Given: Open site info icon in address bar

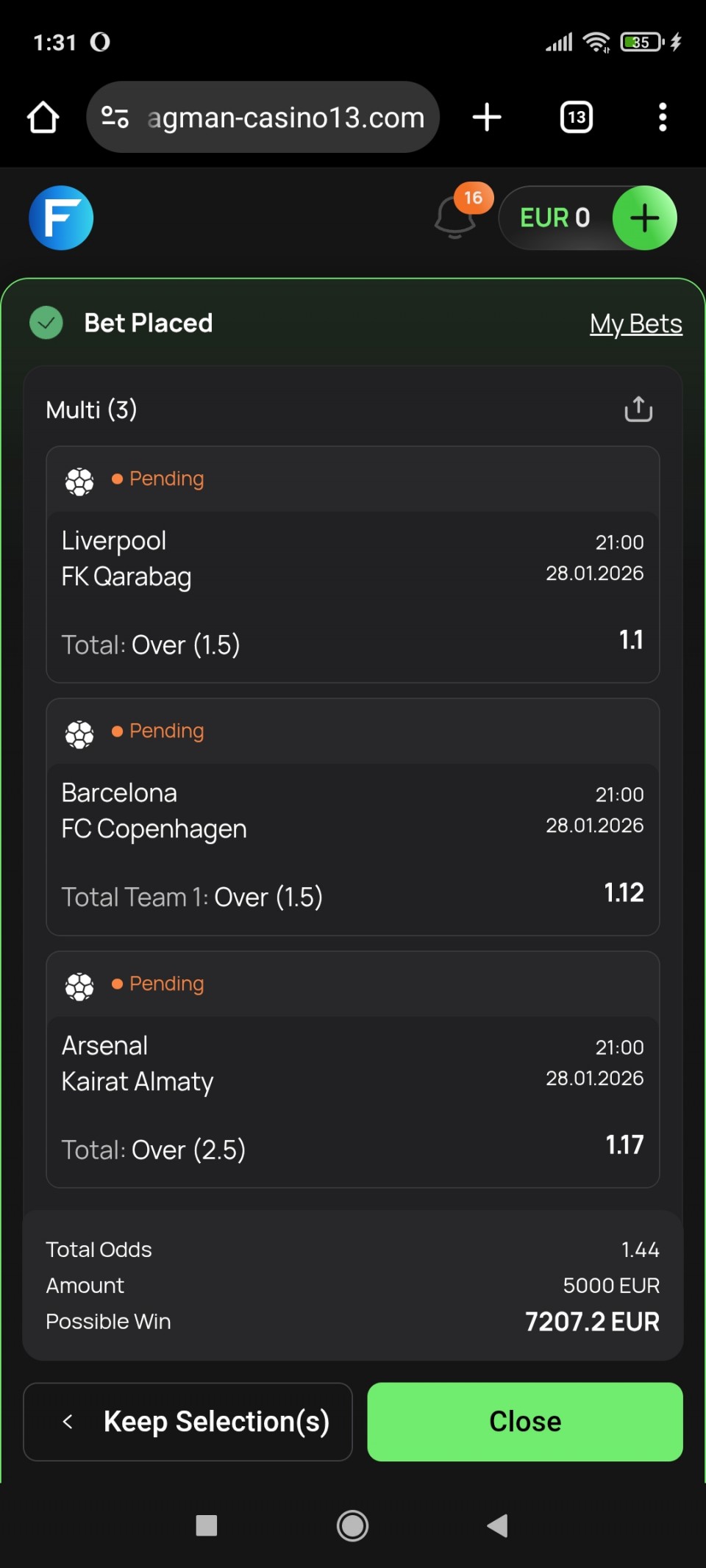Looking at the screenshot, I should [115, 118].
